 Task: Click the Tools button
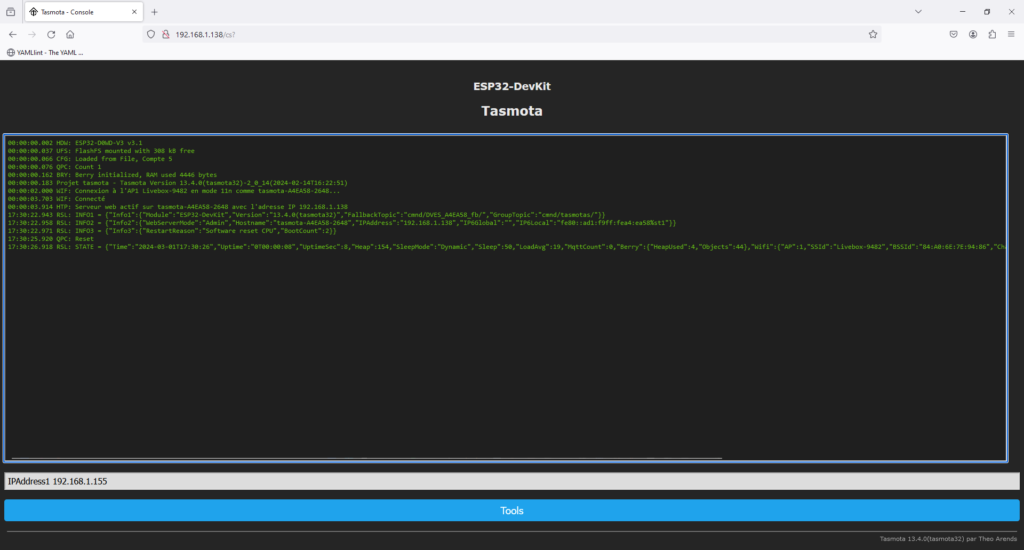coord(511,510)
